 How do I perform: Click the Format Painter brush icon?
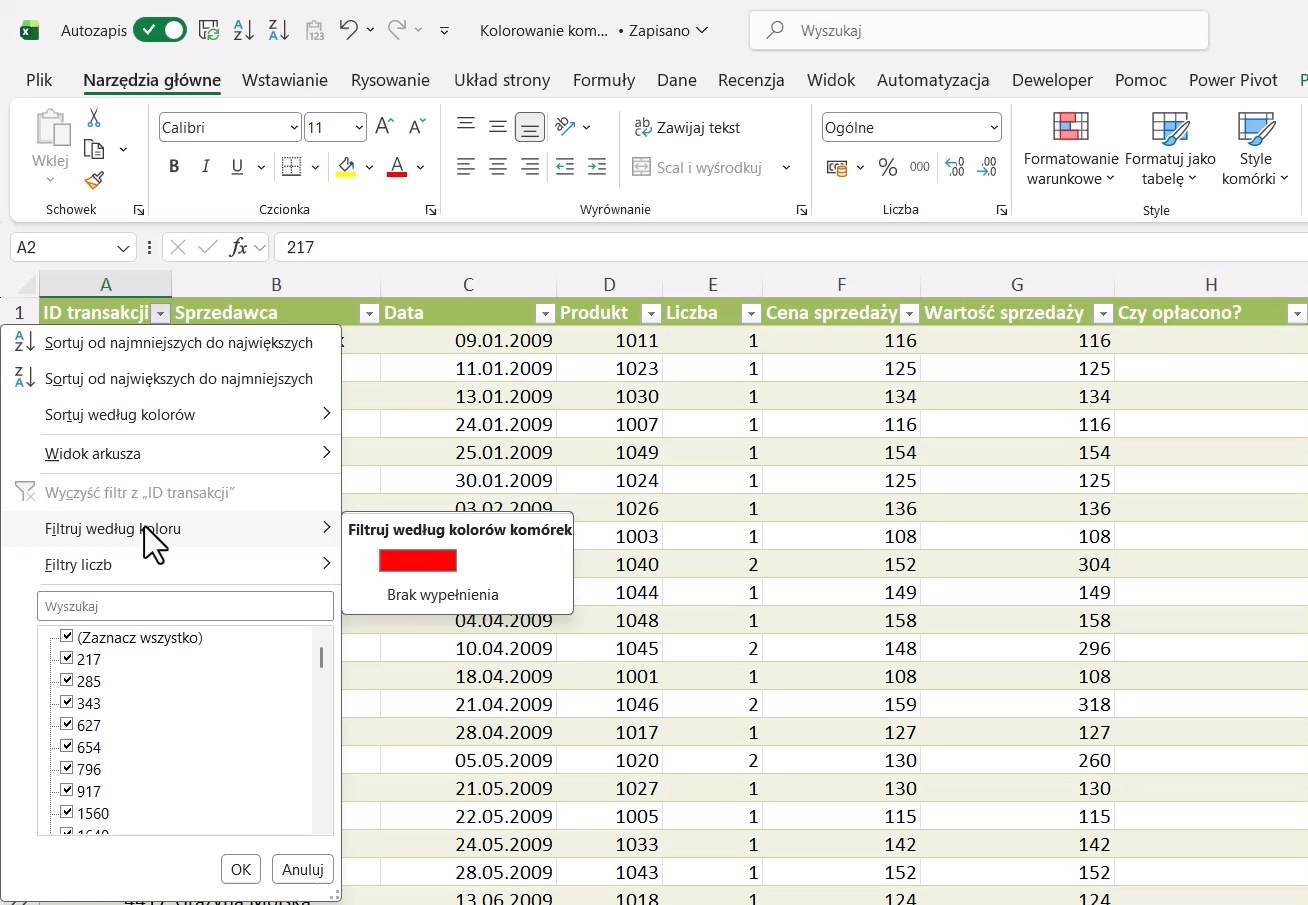coord(94,180)
